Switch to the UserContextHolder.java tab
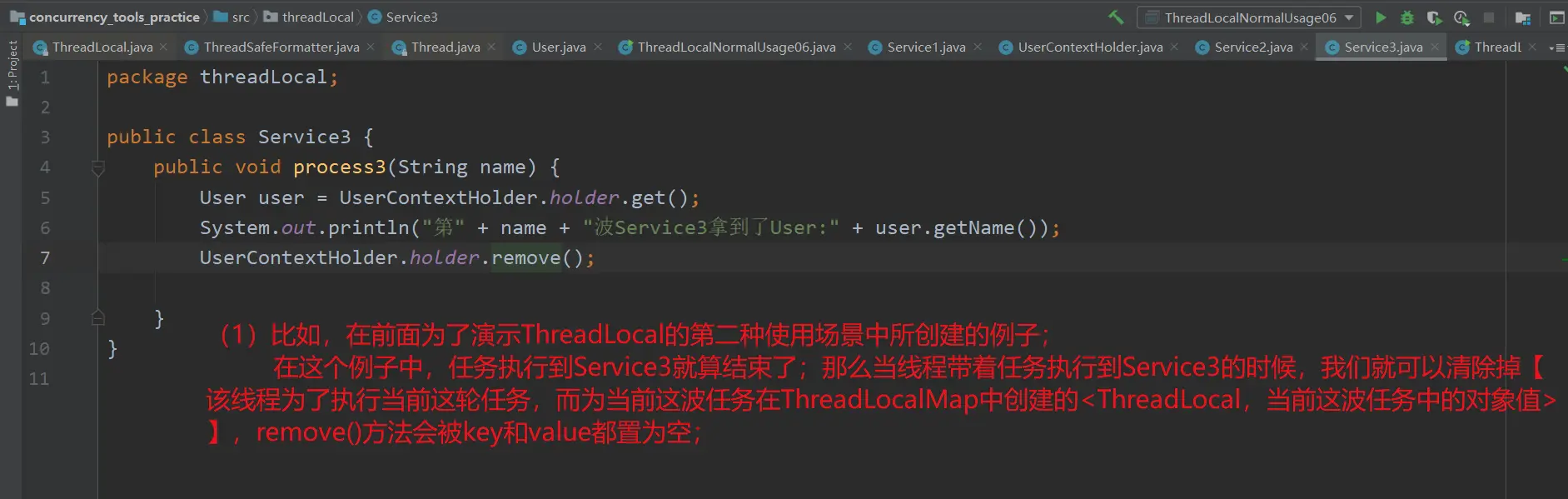This screenshot has width=1568, height=499. 1090,47
